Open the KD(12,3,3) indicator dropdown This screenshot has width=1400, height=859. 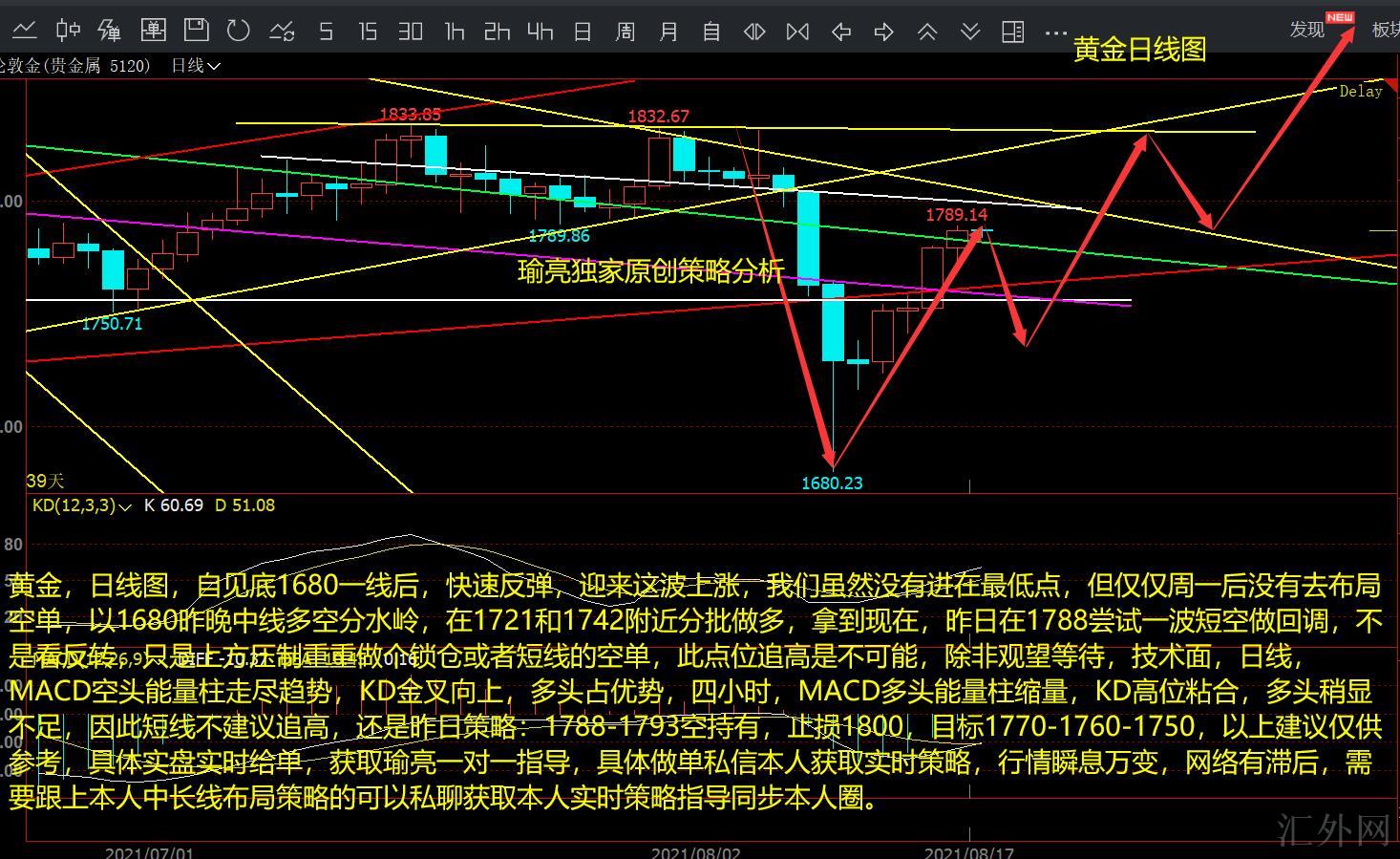coord(81,505)
